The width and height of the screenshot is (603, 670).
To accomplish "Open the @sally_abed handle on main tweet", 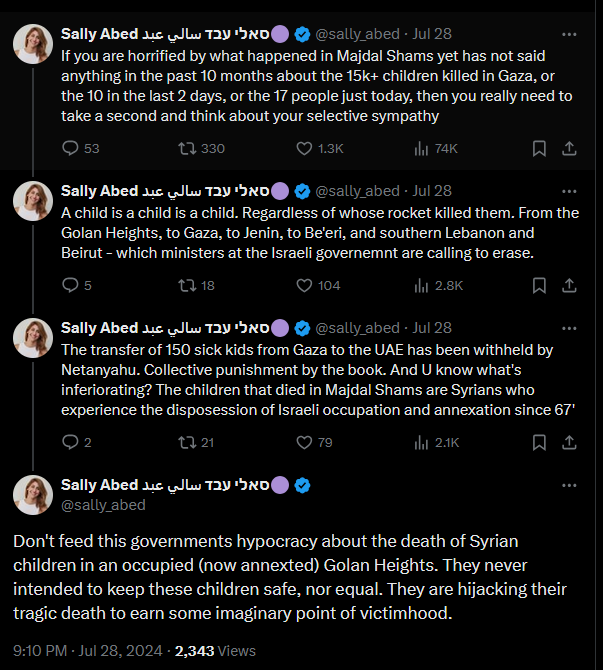I will (x=103, y=505).
